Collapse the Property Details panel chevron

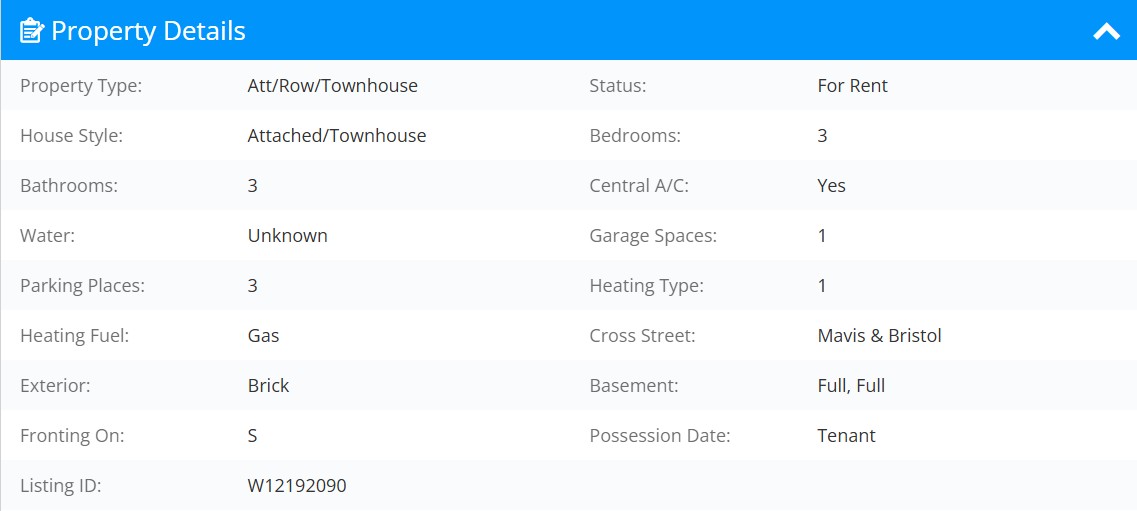[1106, 31]
